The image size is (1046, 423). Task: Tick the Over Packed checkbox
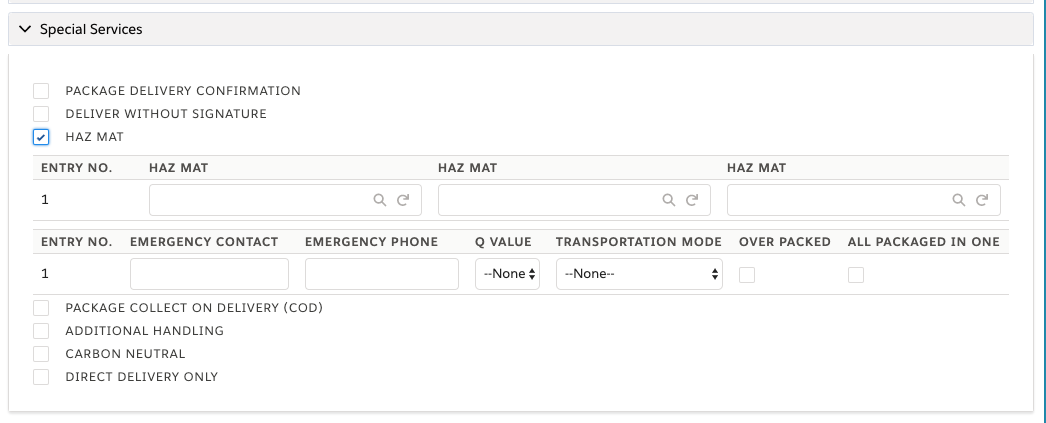747,274
